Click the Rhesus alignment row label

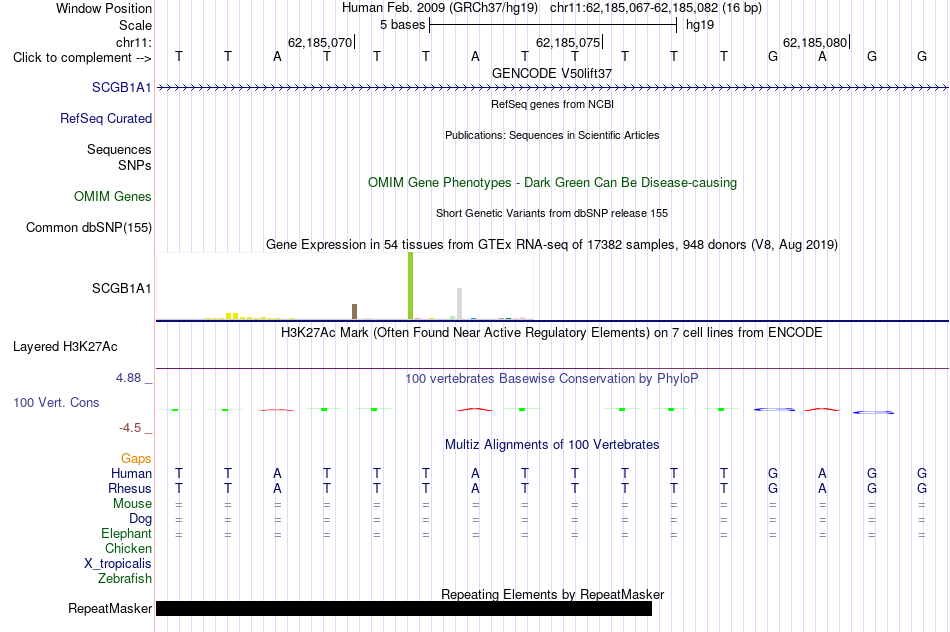(x=130, y=488)
